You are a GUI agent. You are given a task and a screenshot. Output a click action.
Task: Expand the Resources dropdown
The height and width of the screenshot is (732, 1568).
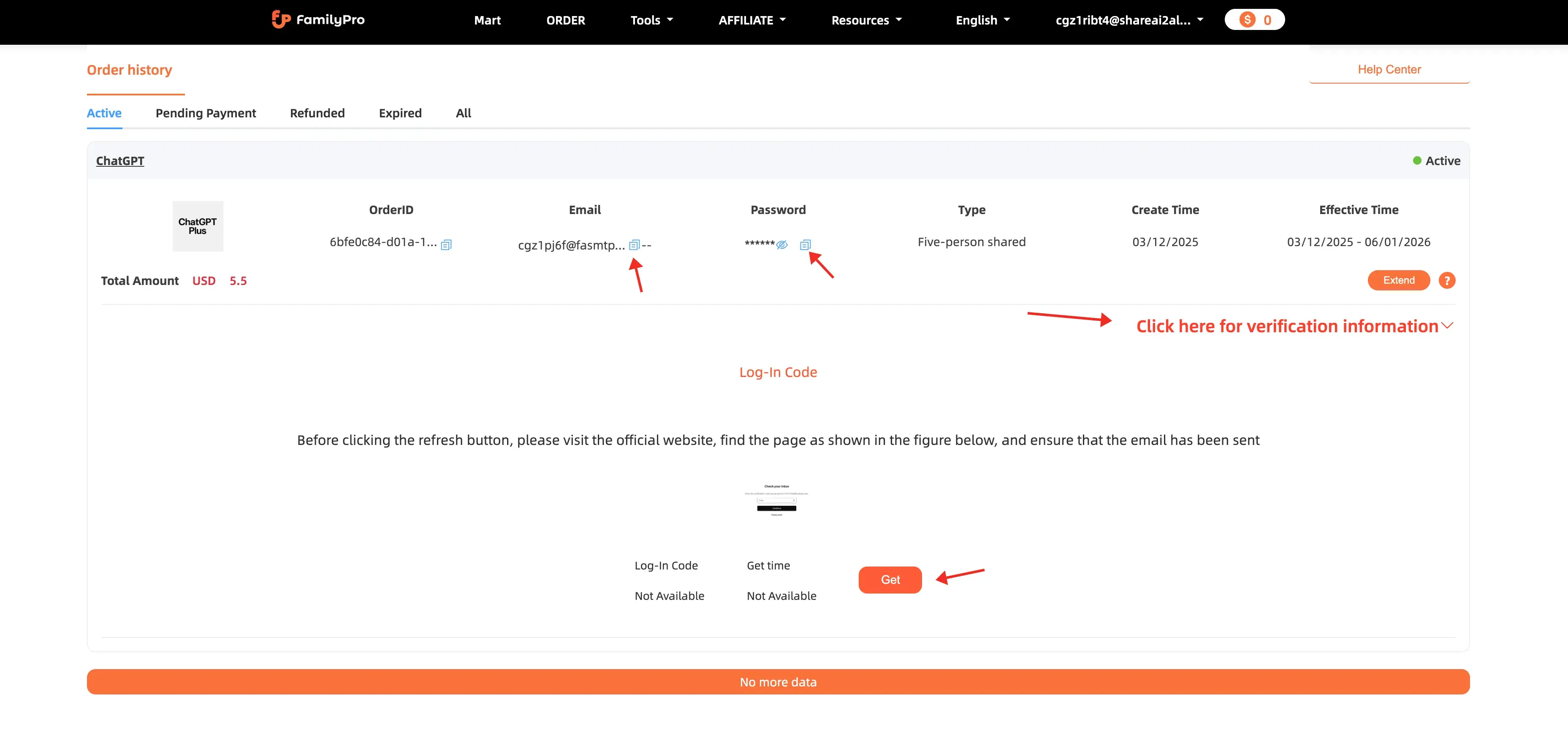tap(866, 20)
